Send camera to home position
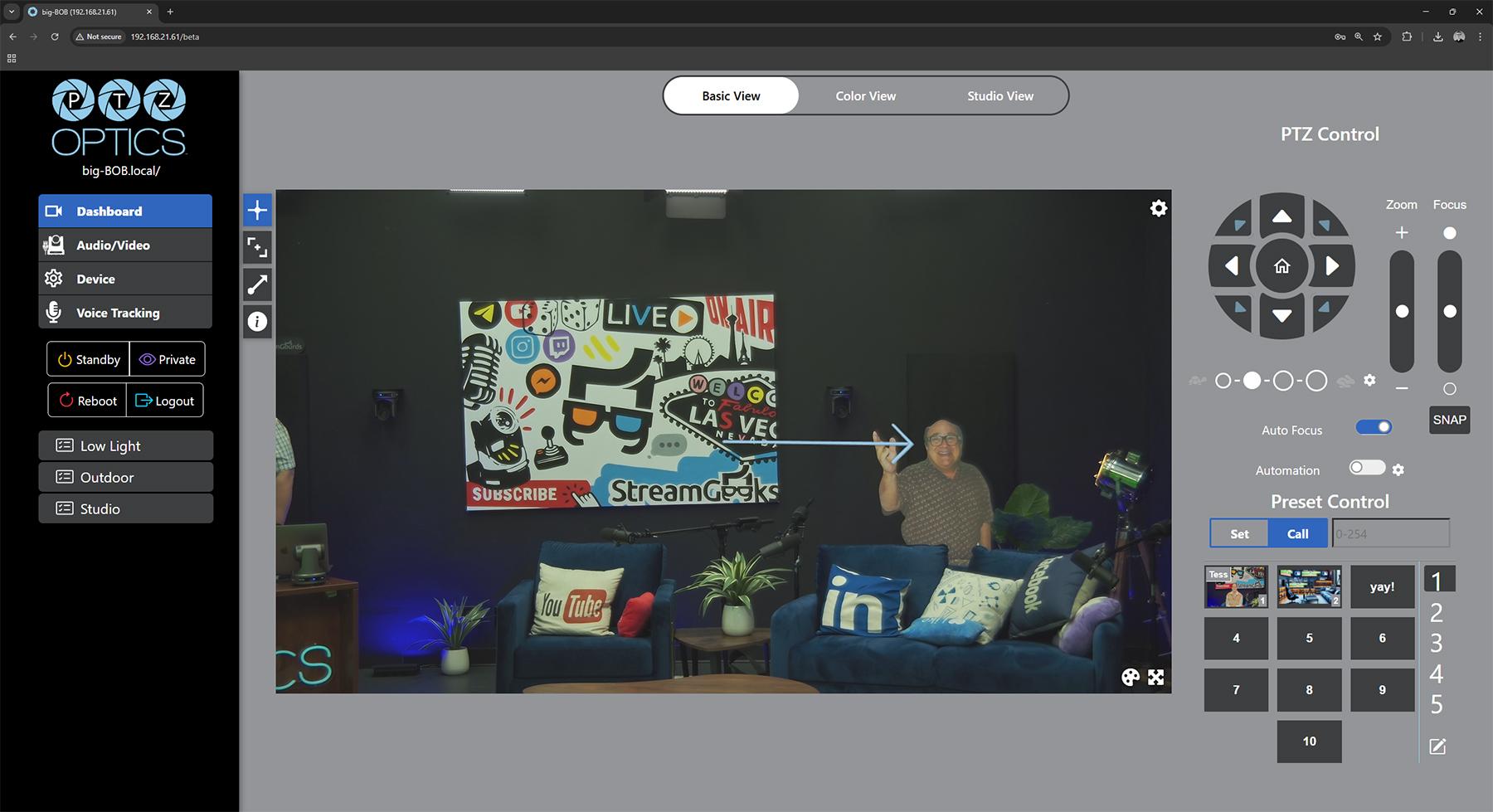The image size is (1493, 812). (1282, 266)
